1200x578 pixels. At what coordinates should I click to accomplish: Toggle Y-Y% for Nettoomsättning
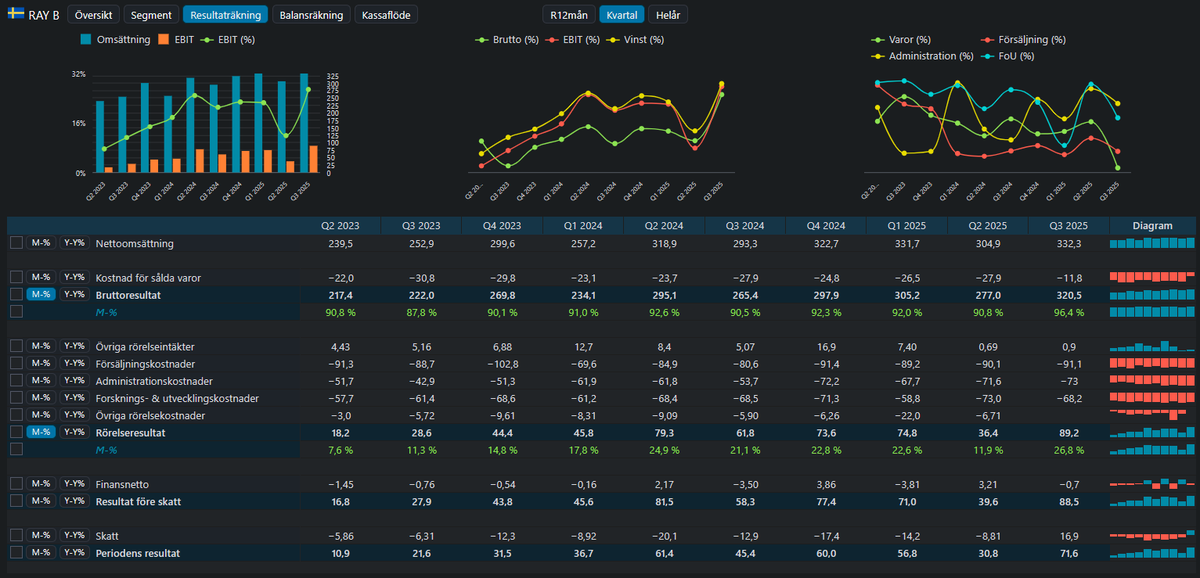pos(73,243)
